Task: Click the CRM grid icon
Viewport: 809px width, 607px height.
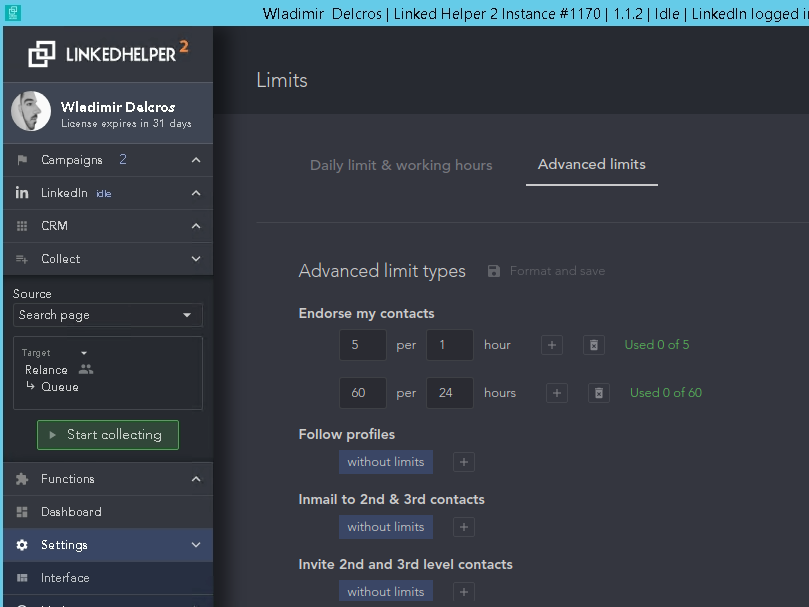Action: [22, 226]
